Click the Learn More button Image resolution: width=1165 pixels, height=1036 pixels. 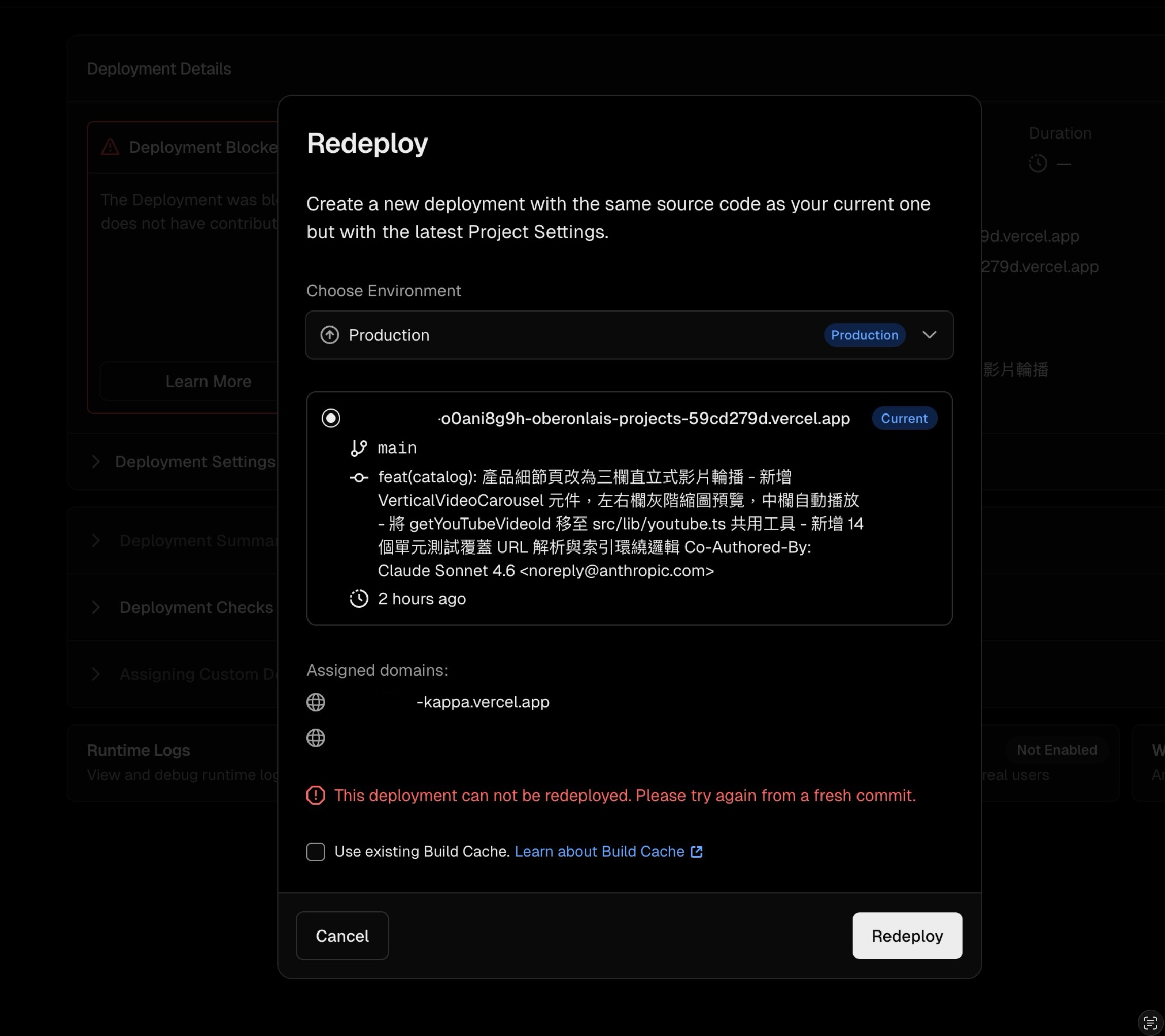pyautogui.click(x=208, y=381)
